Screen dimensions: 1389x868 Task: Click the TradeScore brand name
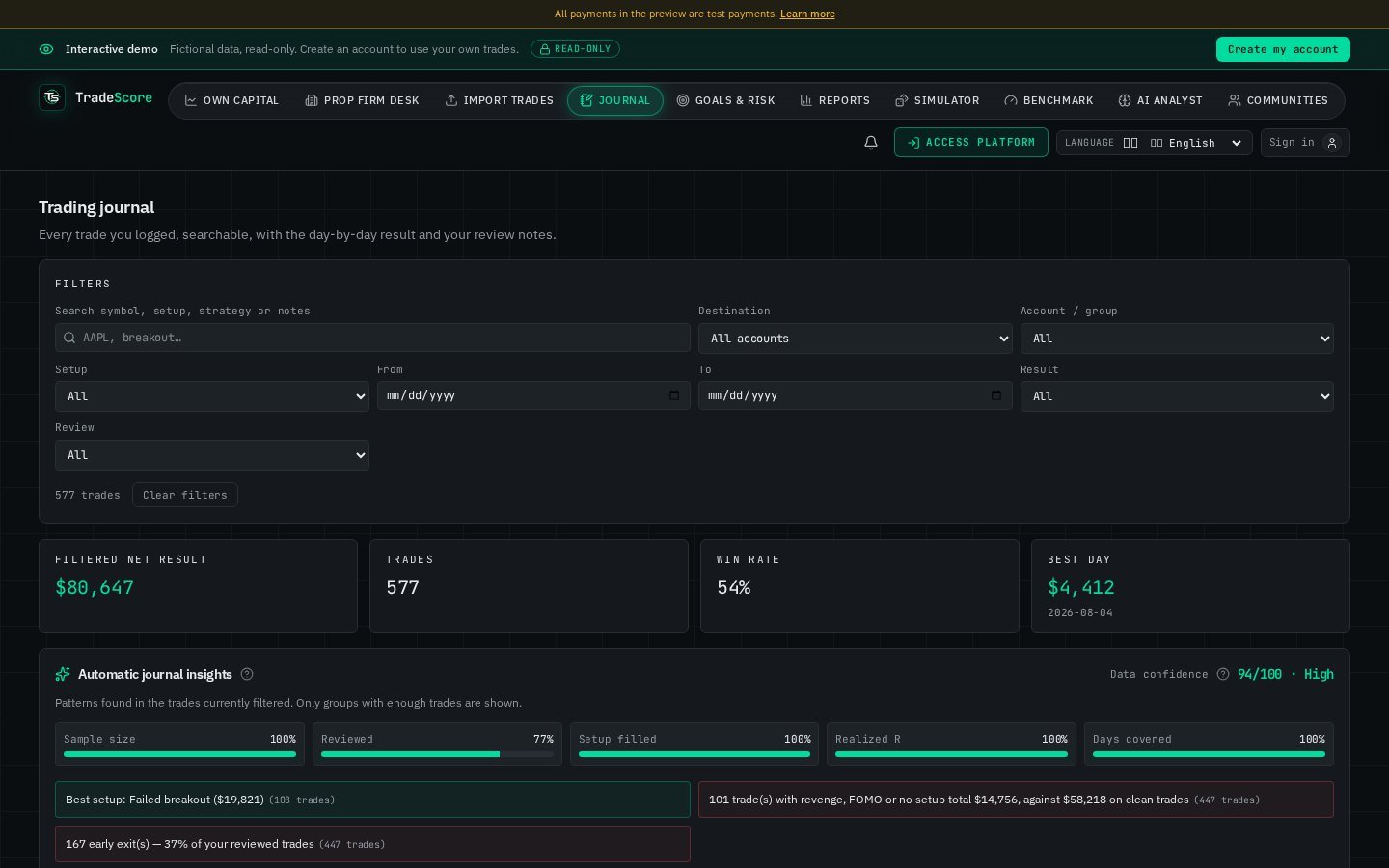point(114,97)
